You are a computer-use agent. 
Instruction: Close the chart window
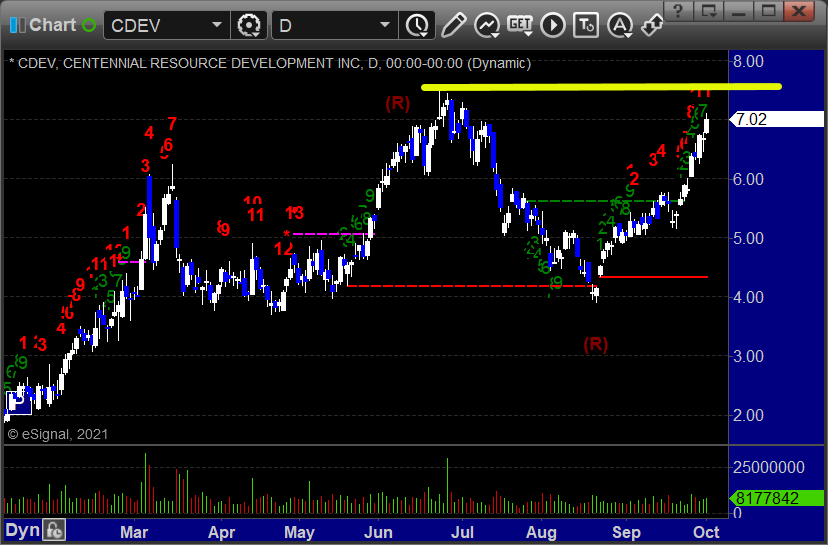pos(799,11)
